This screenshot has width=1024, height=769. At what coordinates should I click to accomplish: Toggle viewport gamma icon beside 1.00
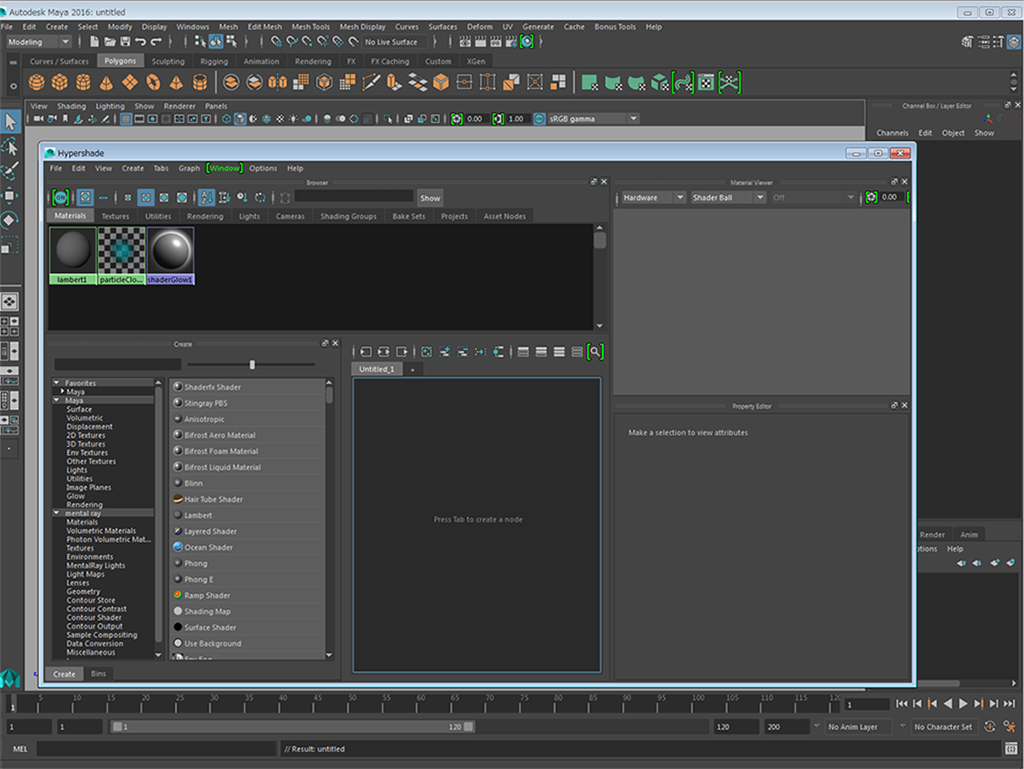point(498,119)
